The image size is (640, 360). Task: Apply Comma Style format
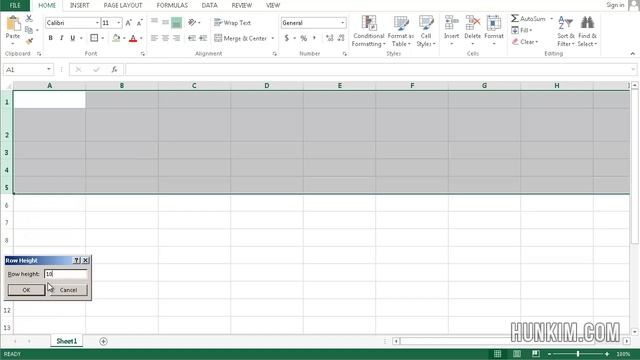click(314, 38)
